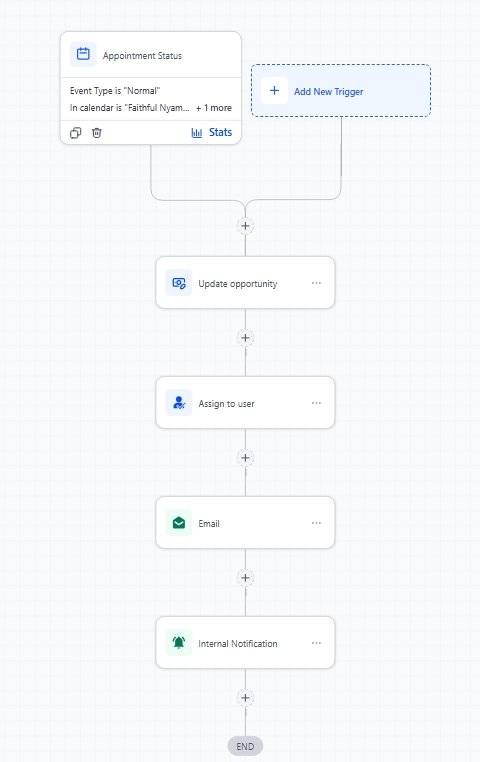Open three-dot menu on Email step
The width and height of the screenshot is (480, 762).
[x=316, y=523]
